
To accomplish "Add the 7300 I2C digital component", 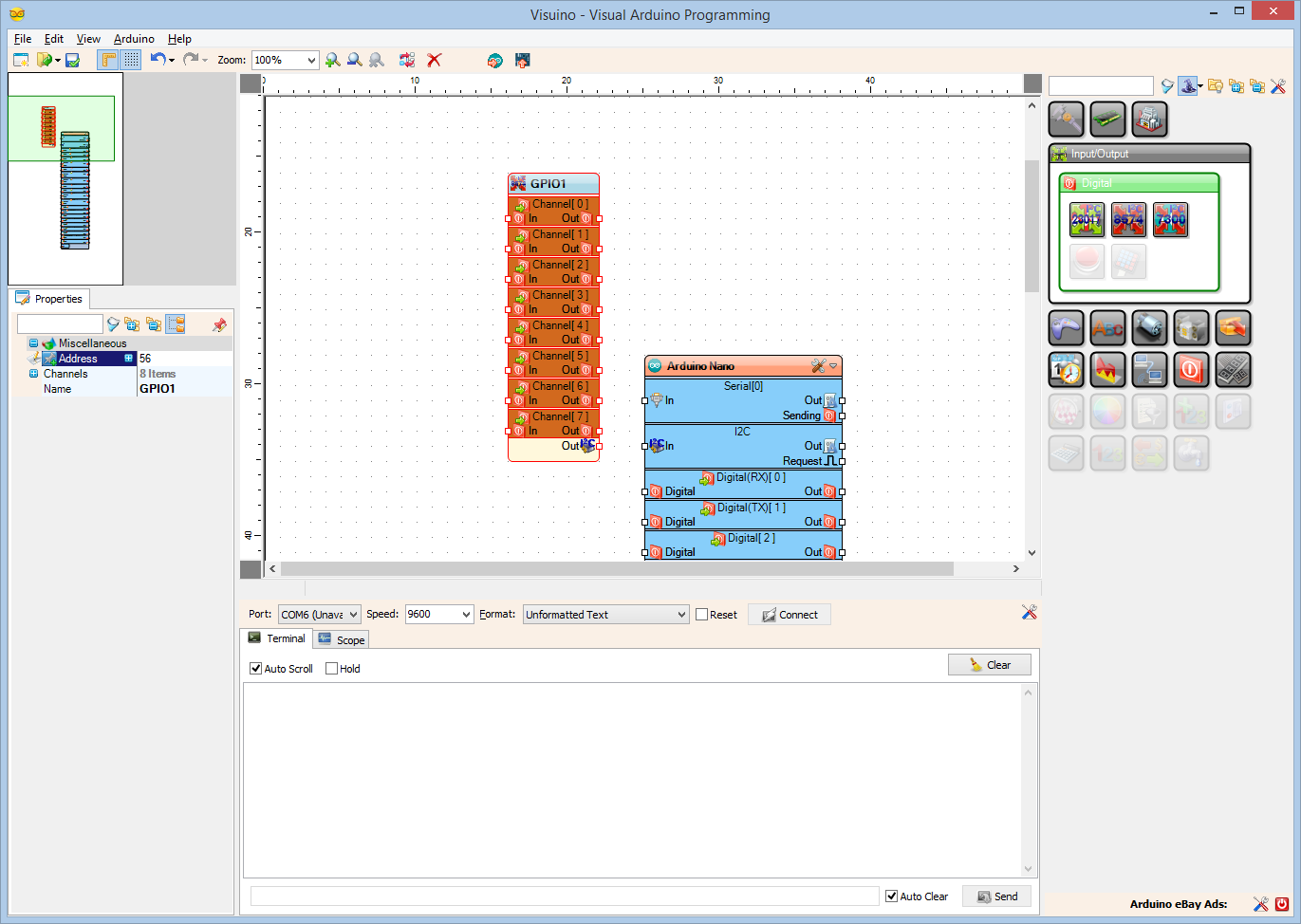I will (1170, 219).
